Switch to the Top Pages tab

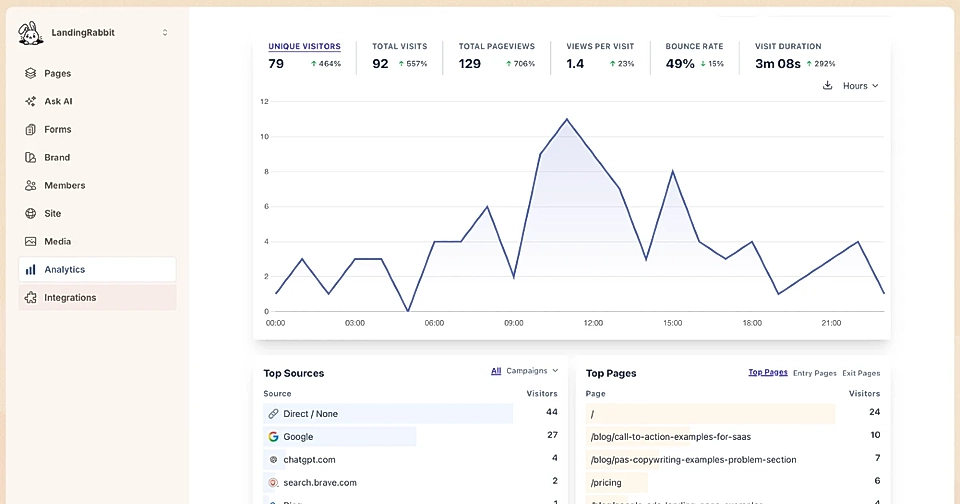768,372
